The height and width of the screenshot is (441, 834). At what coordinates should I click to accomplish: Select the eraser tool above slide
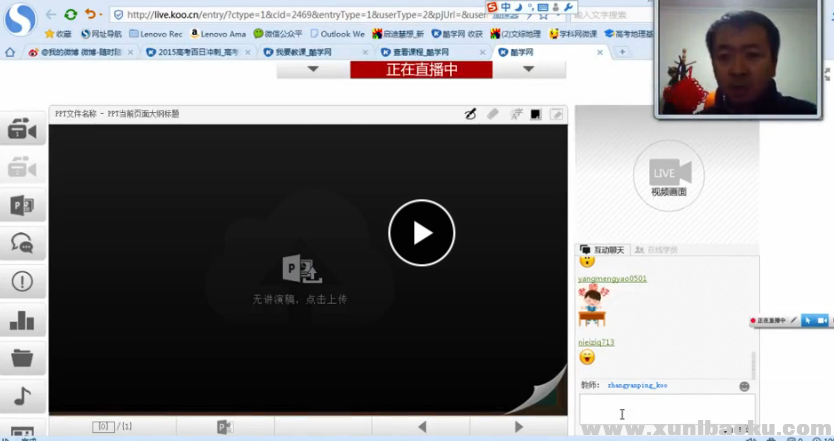(x=493, y=114)
